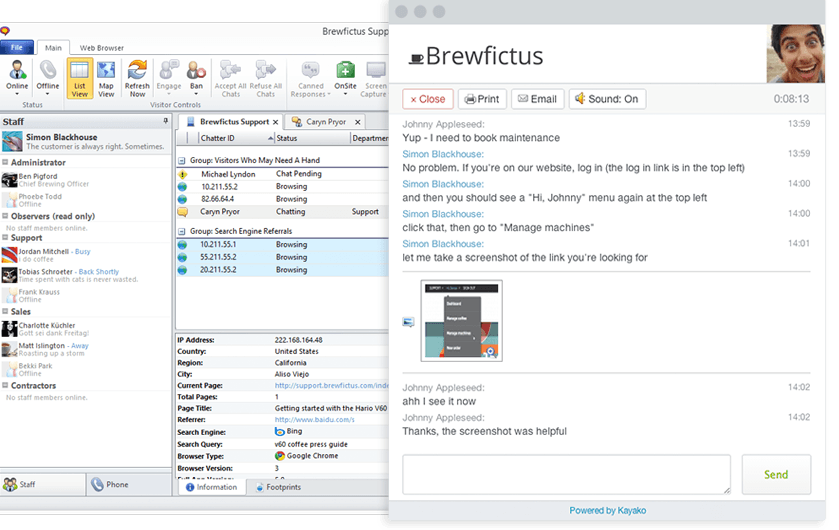The image size is (839, 530).
Task: Click Tobias Schroeter's avatar
Action: (x=9, y=275)
